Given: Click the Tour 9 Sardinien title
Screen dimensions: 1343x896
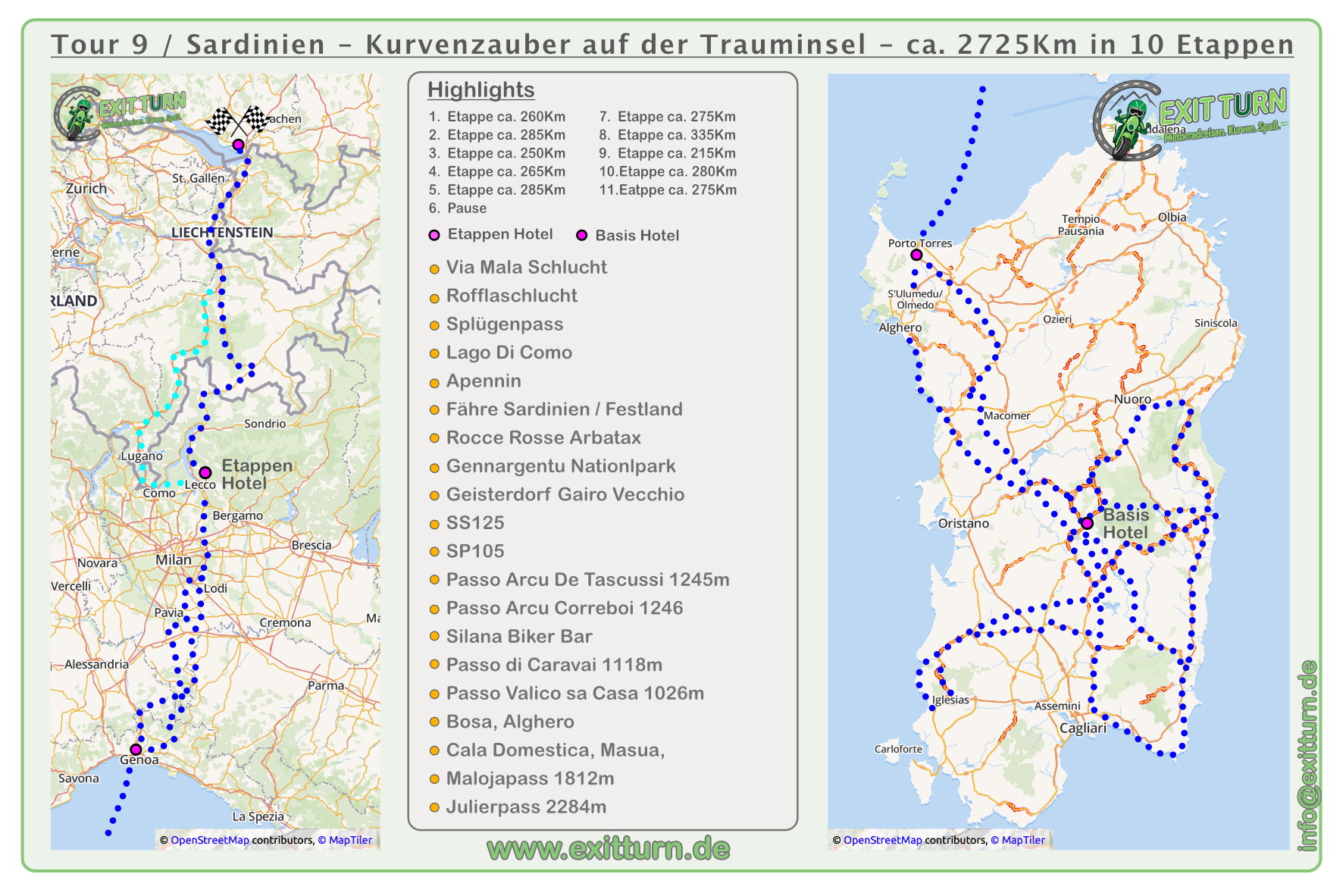Looking at the screenshot, I should [x=672, y=44].
